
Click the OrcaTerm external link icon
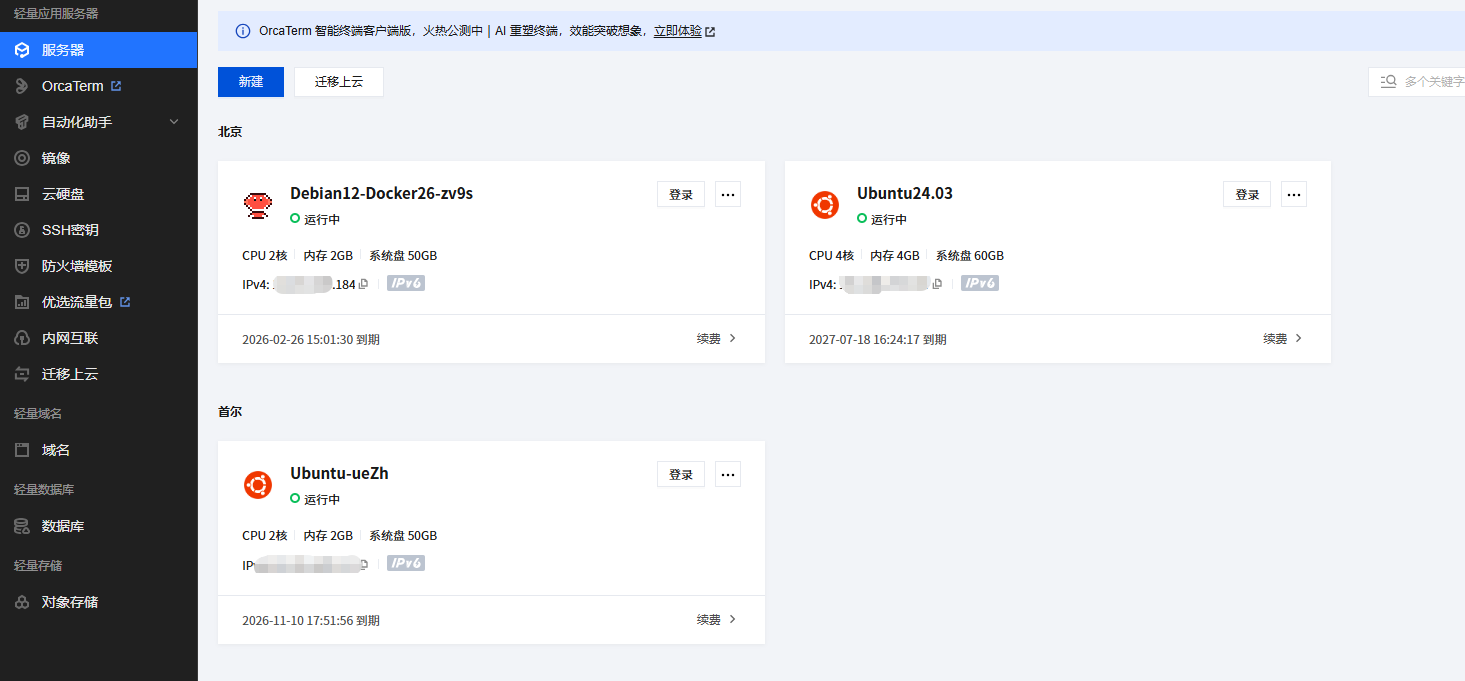pos(116,86)
